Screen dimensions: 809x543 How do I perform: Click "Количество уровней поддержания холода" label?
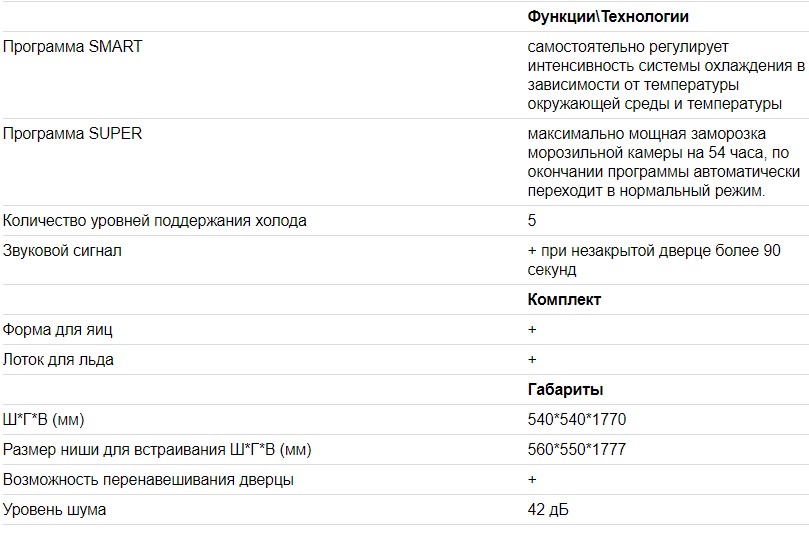tap(155, 220)
